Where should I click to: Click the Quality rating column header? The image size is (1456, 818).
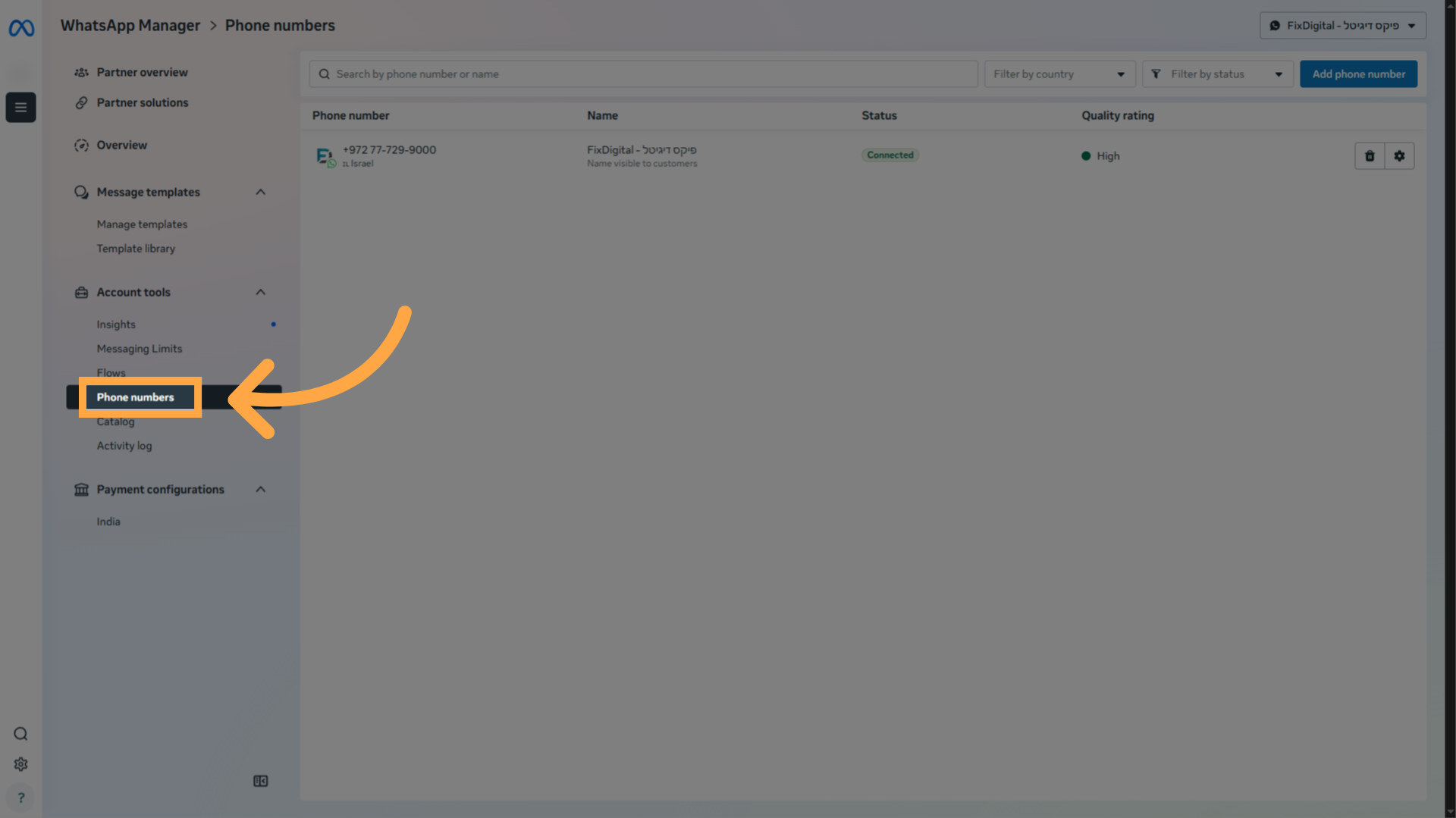pos(1118,115)
